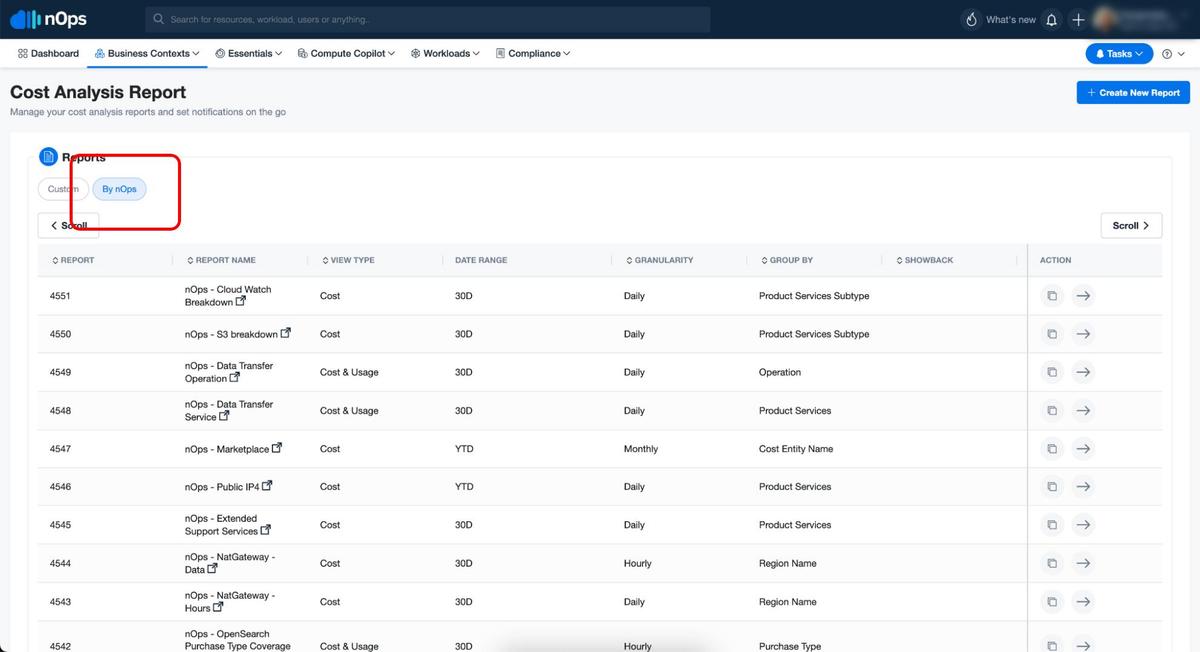Duplicate the S3 breakdown report 4550

1051,334
